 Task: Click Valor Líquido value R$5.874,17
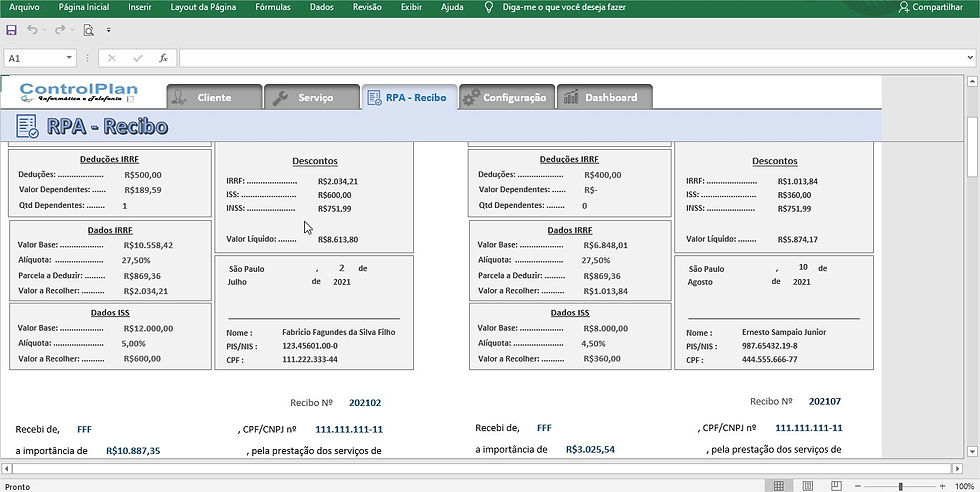coord(798,239)
